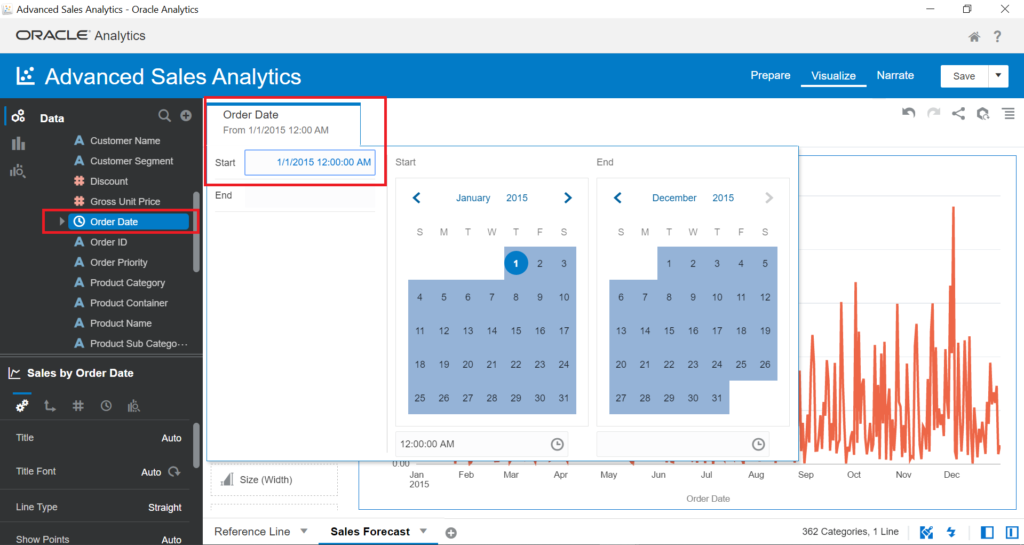This screenshot has width=1024, height=545.
Task: Open the refresh data settings icon
Action: pyautogui.click(x=983, y=114)
